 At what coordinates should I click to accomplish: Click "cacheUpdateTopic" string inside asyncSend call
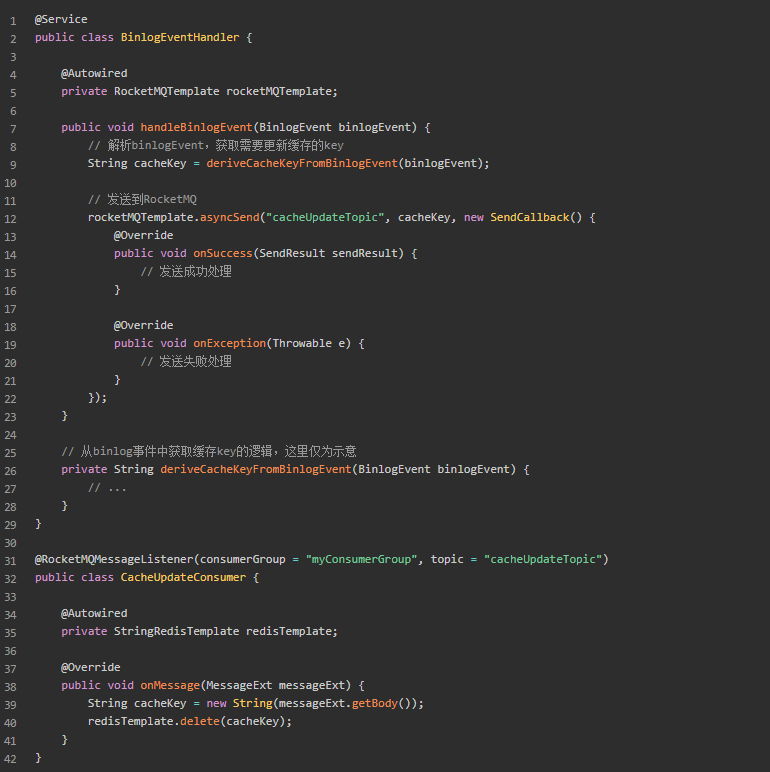coord(325,218)
